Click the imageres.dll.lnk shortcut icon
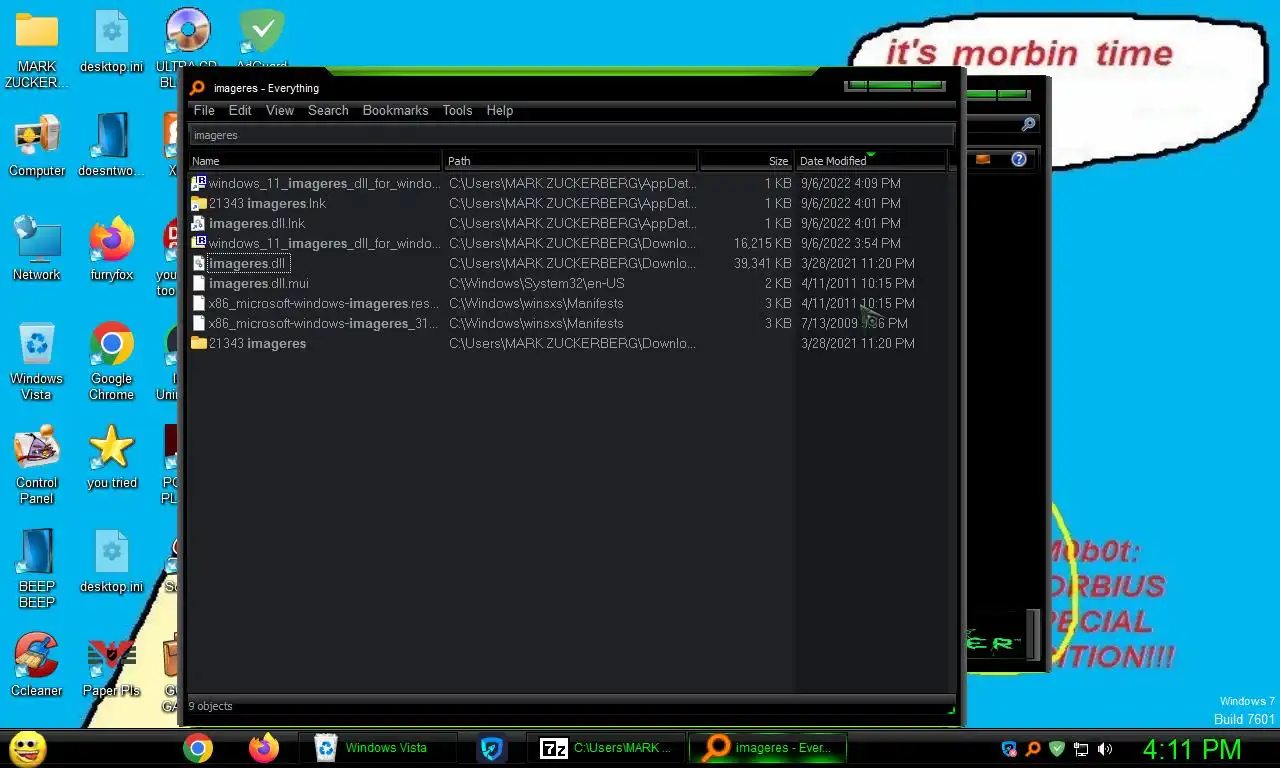The width and height of the screenshot is (1280, 768). point(198,223)
